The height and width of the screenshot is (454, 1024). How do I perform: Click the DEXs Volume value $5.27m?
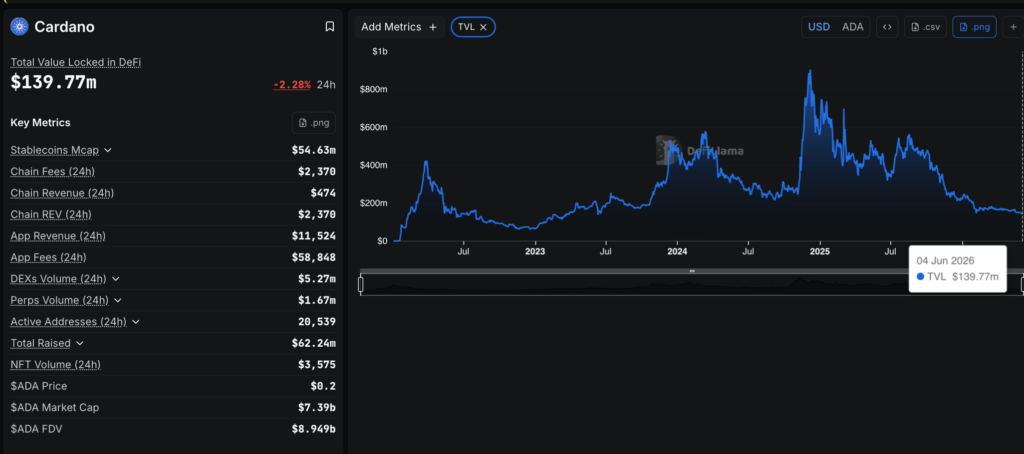tap(317, 279)
